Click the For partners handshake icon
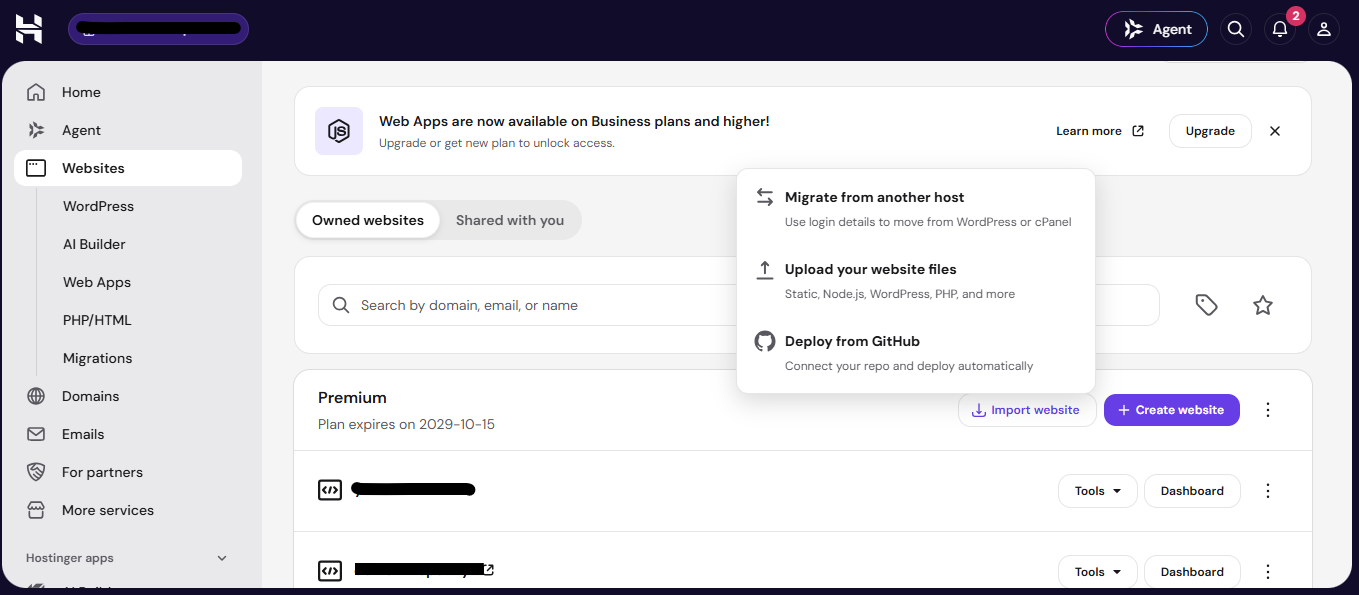 click(x=36, y=472)
